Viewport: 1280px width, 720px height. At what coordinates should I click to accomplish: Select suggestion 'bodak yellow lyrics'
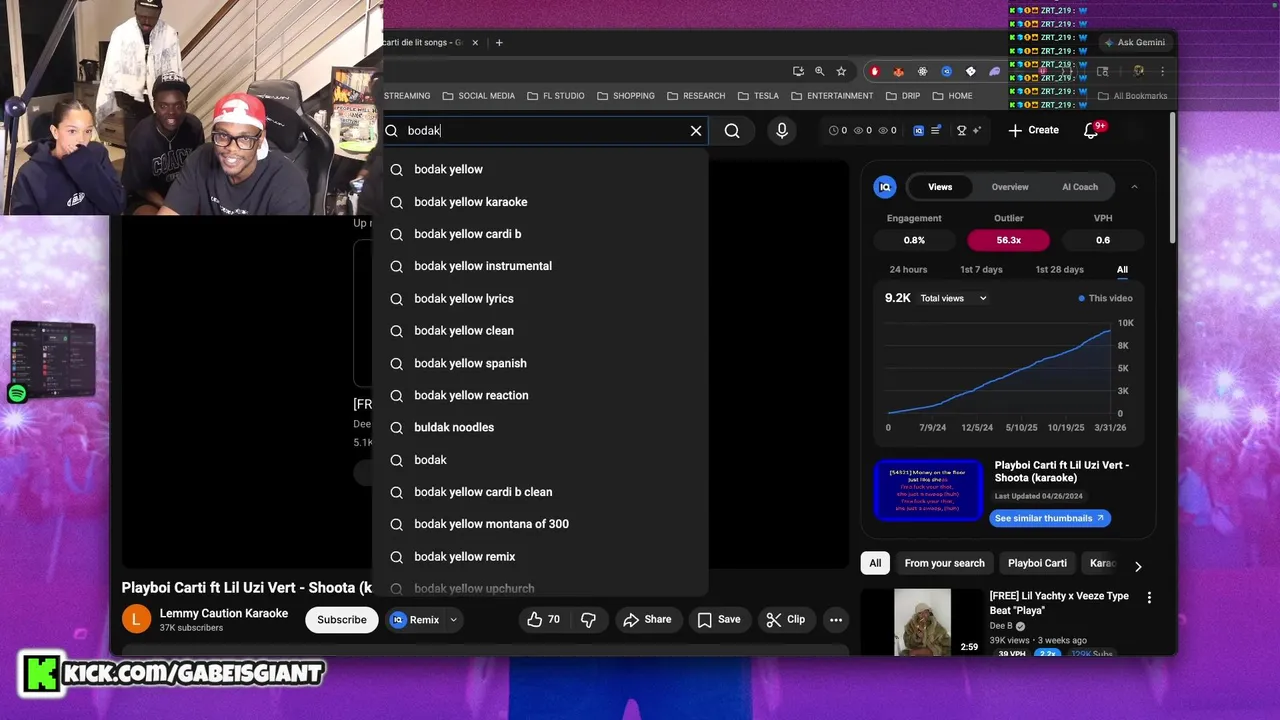[540, 299]
